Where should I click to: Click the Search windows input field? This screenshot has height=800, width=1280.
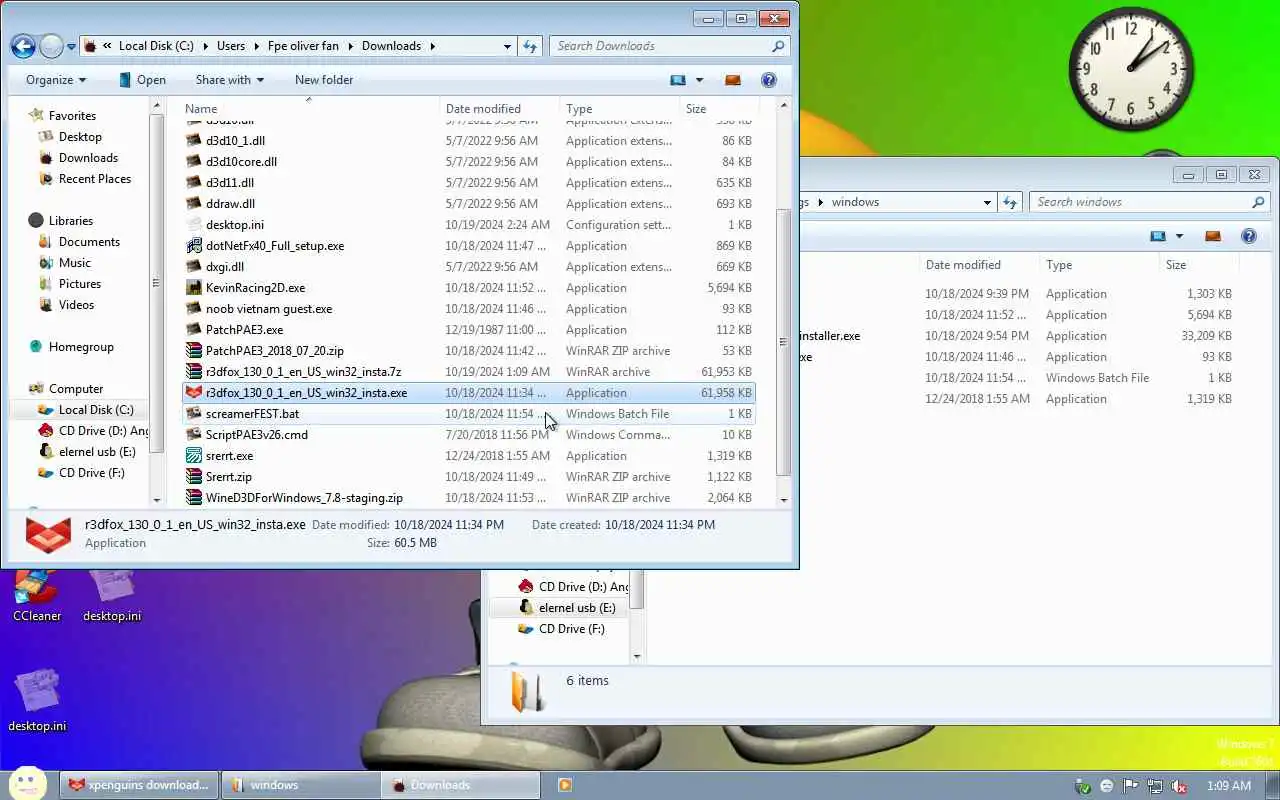click(1140, 202)
